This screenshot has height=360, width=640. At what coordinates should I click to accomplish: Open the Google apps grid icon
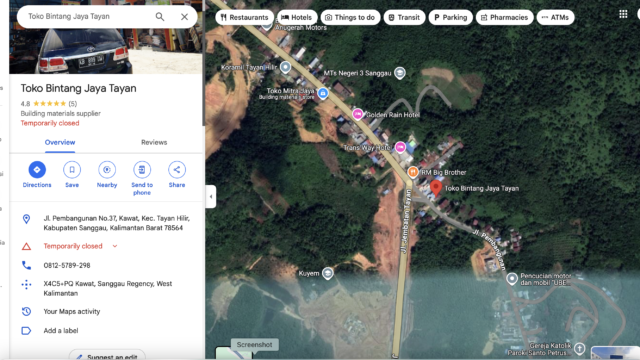tap(623, 14)
